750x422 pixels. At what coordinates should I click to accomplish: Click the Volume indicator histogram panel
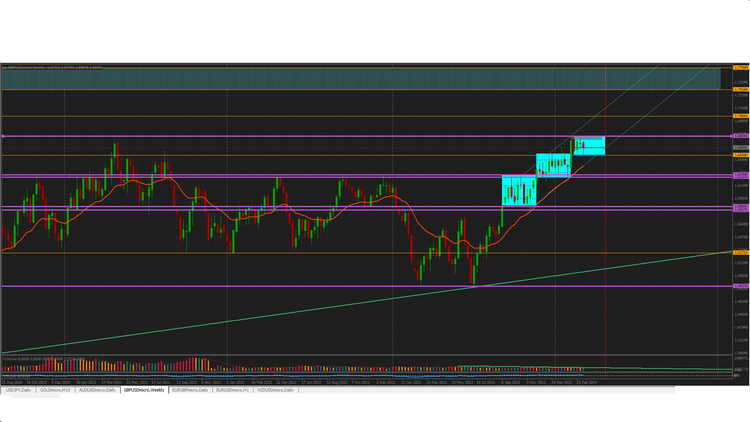pyautogui.click(x=366, y=364)
